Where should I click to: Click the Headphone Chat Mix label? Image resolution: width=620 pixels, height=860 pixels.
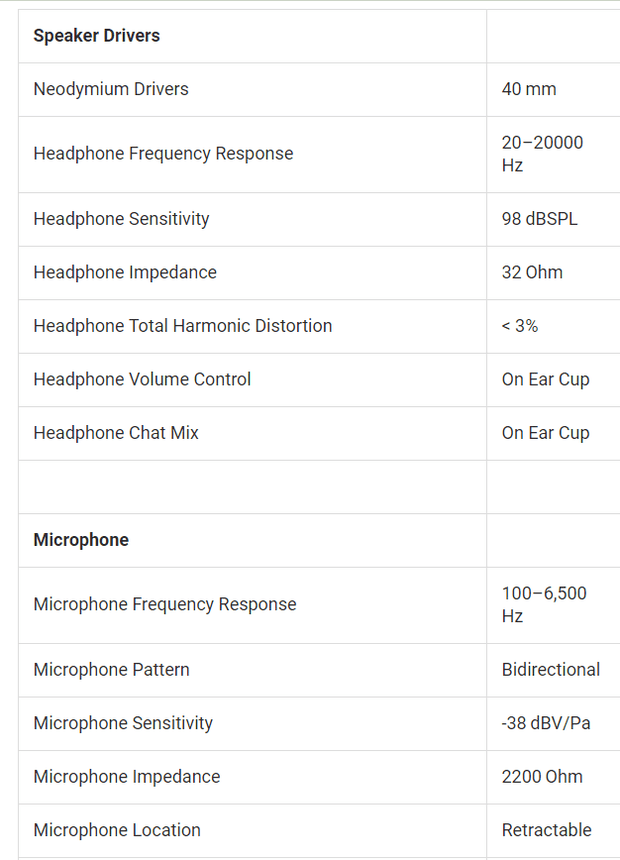[x=116, y=433]
